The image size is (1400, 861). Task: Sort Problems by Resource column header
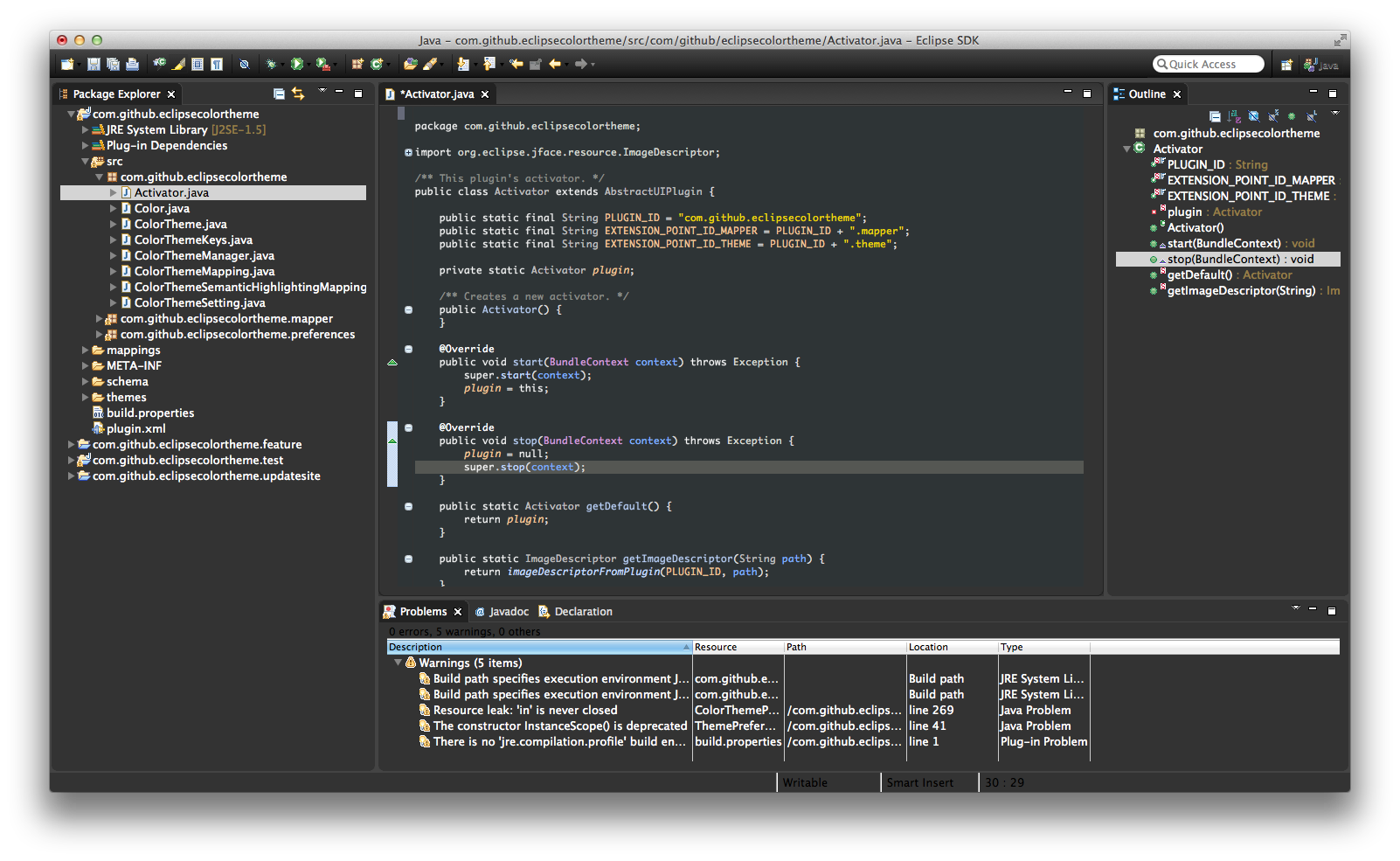[x=738, y=647]
